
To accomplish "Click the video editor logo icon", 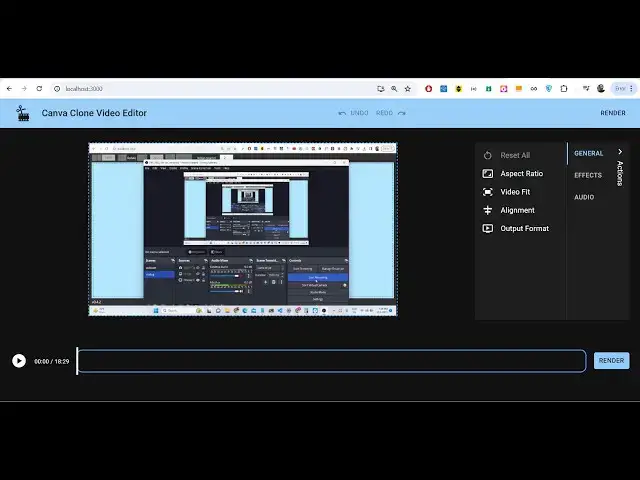I will pyautogui.click(x=23, y=113).
